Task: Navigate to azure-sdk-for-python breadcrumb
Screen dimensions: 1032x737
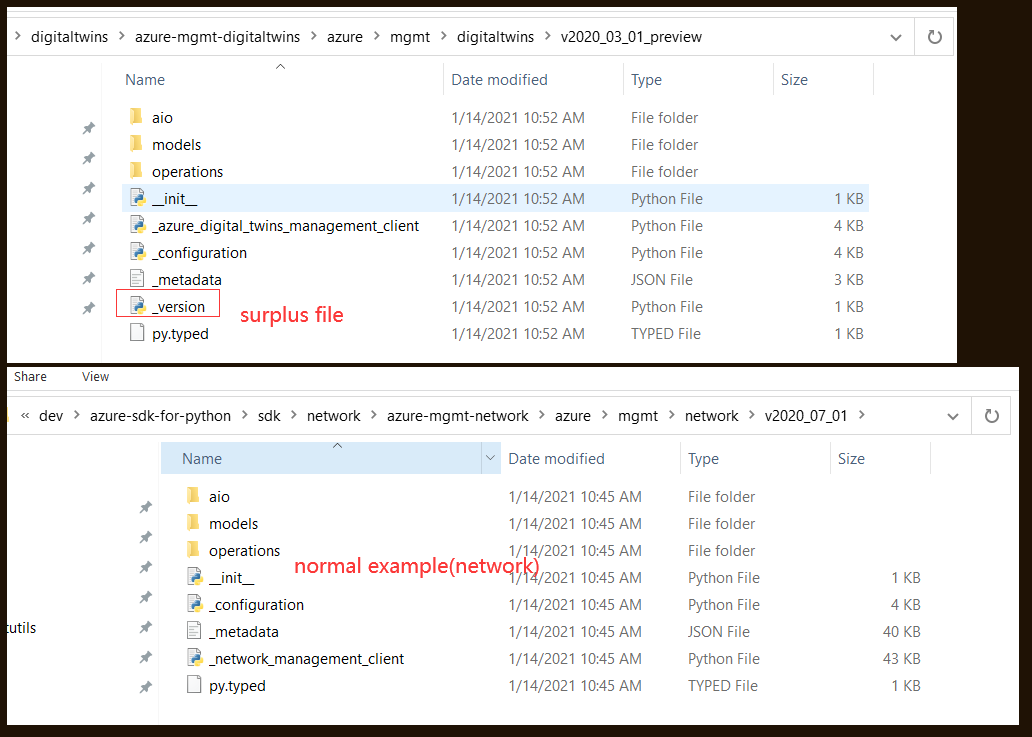Action: [161, 416]
